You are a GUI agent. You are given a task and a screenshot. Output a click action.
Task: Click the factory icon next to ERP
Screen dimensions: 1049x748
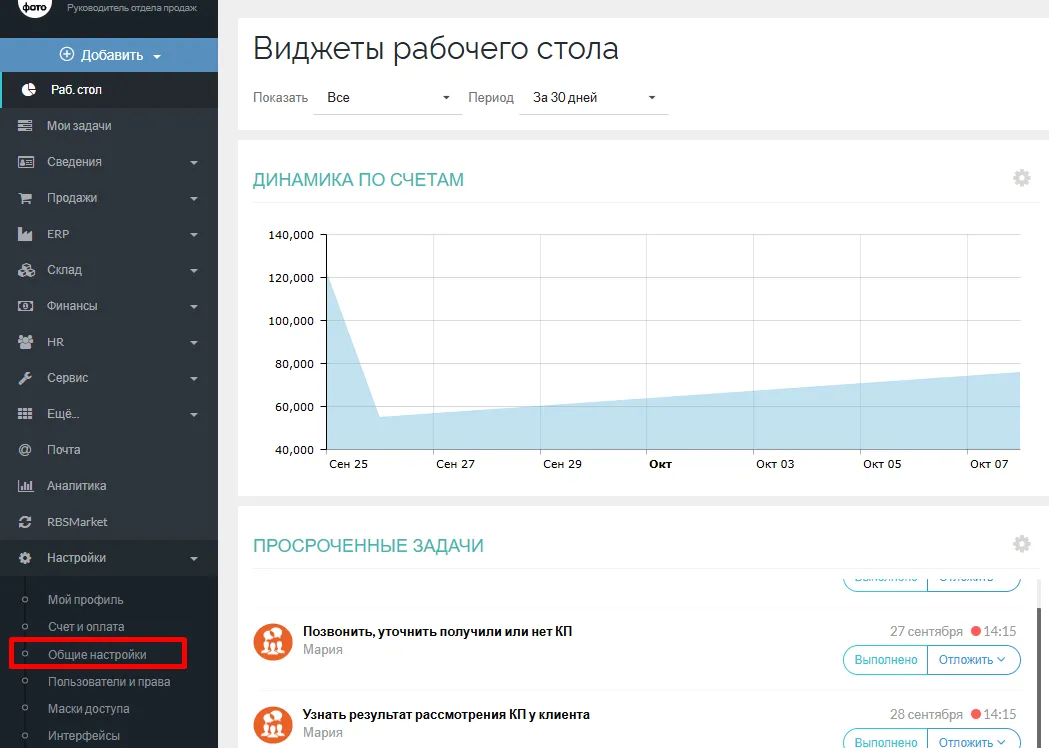click(26, 234)
